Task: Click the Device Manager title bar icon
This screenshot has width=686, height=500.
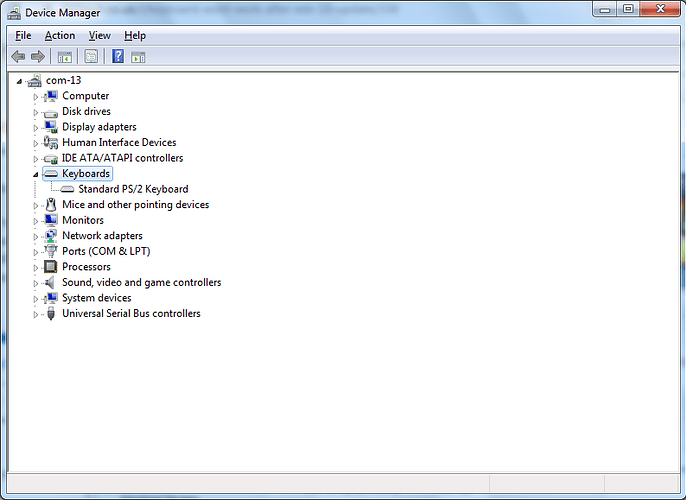Action: click(x=14, y=13)
